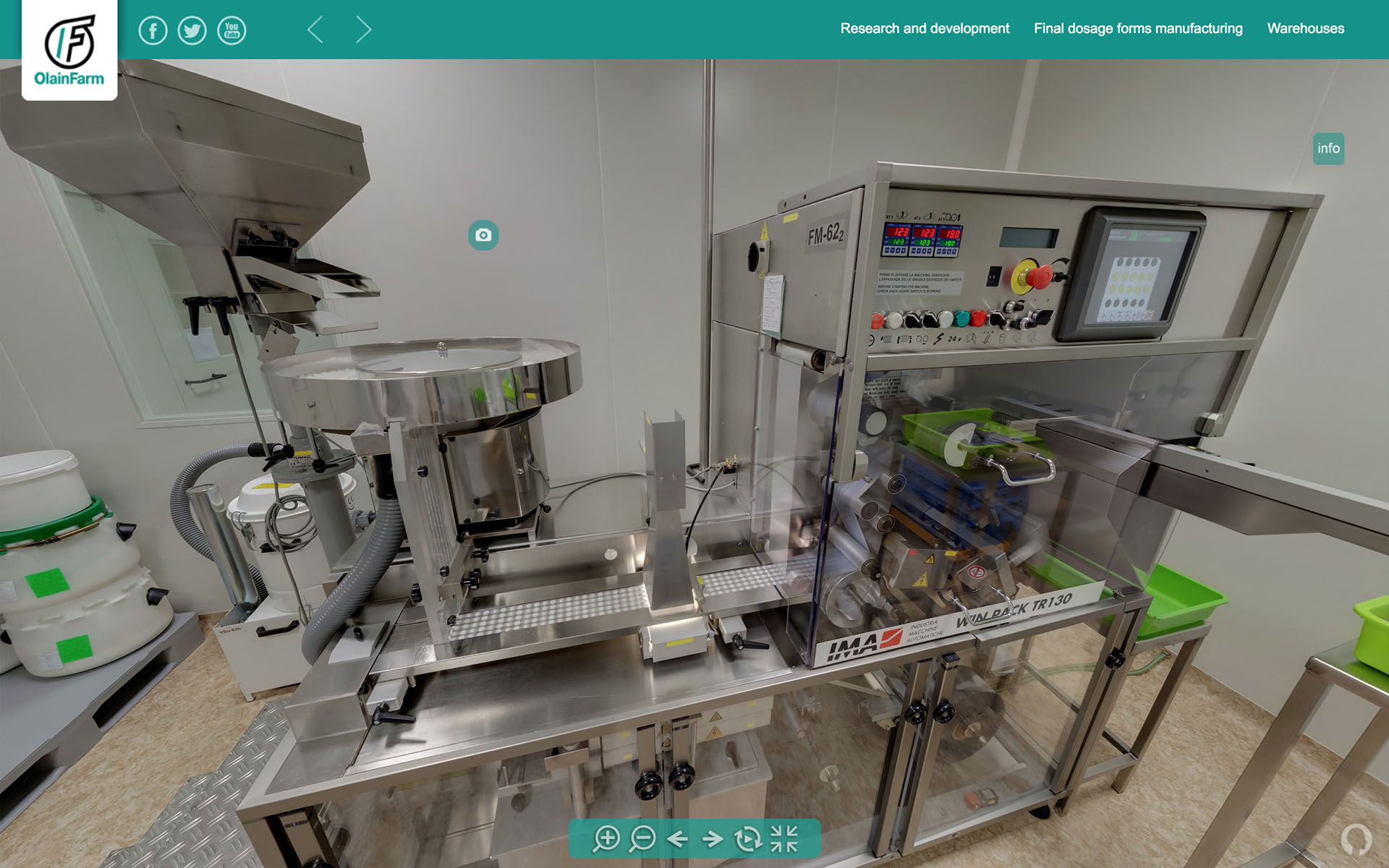This screenshot has height=868, width=1389.
Task: Open the Final dosage forms manufacturing menu
Action: pos(1138,28)
